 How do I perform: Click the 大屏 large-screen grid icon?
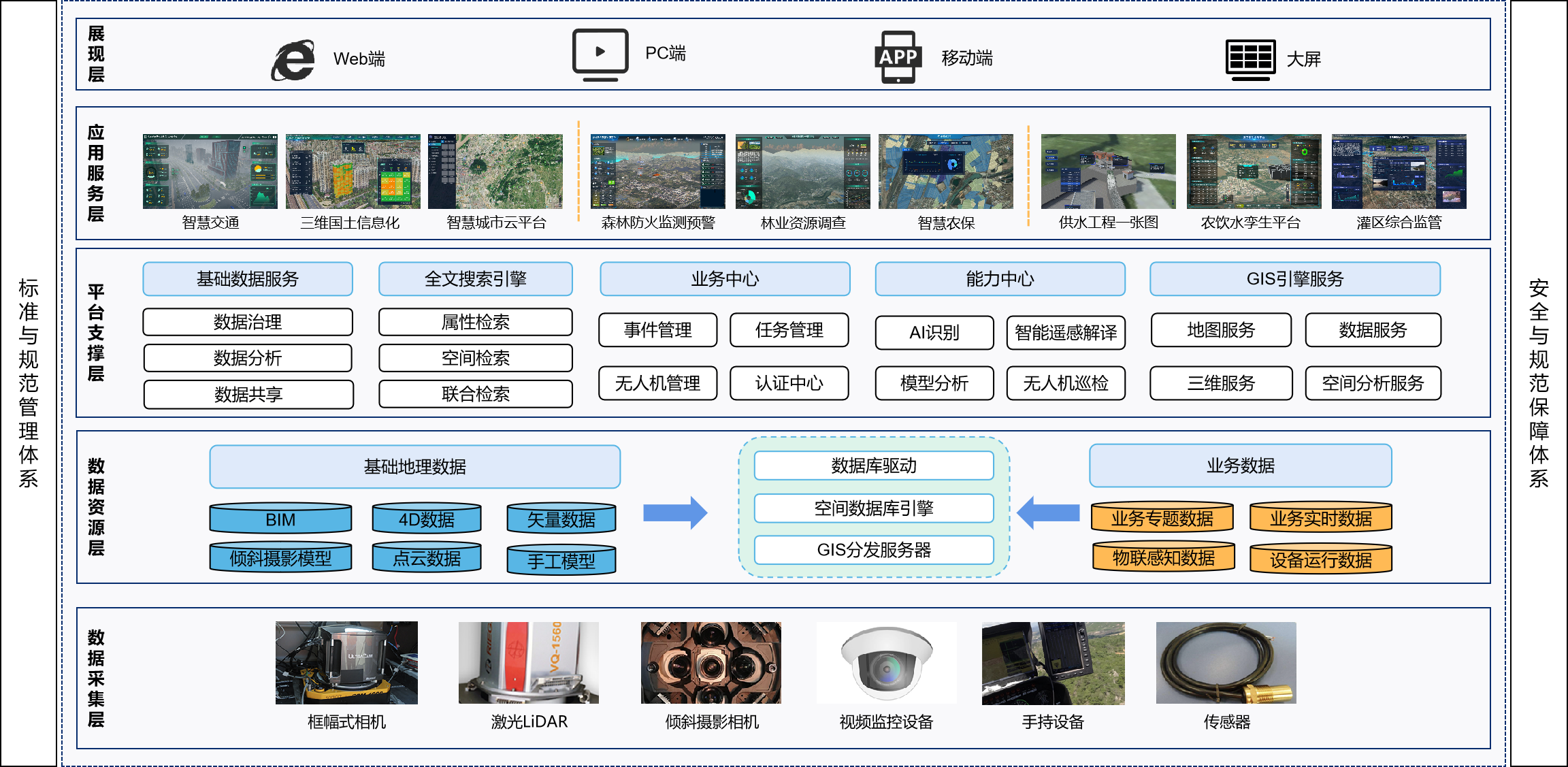[1250, 59]
